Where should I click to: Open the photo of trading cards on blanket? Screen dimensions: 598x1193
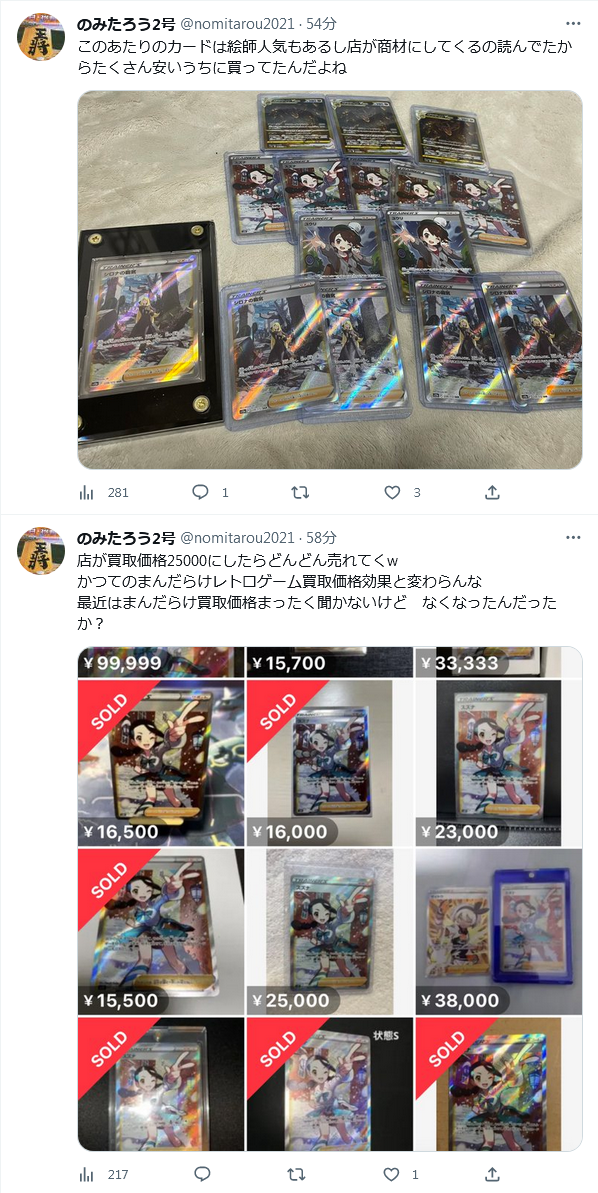coord(330,279)
